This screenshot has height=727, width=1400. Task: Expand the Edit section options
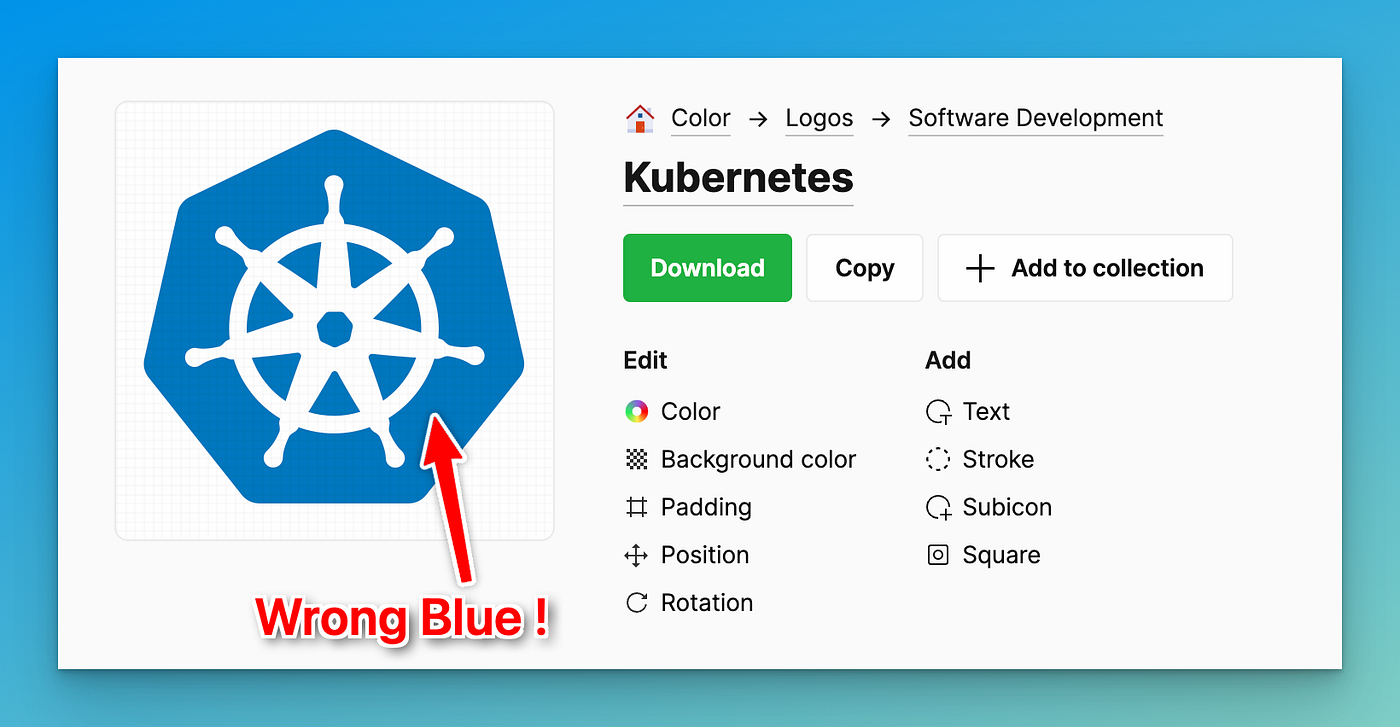click(644, 360)
